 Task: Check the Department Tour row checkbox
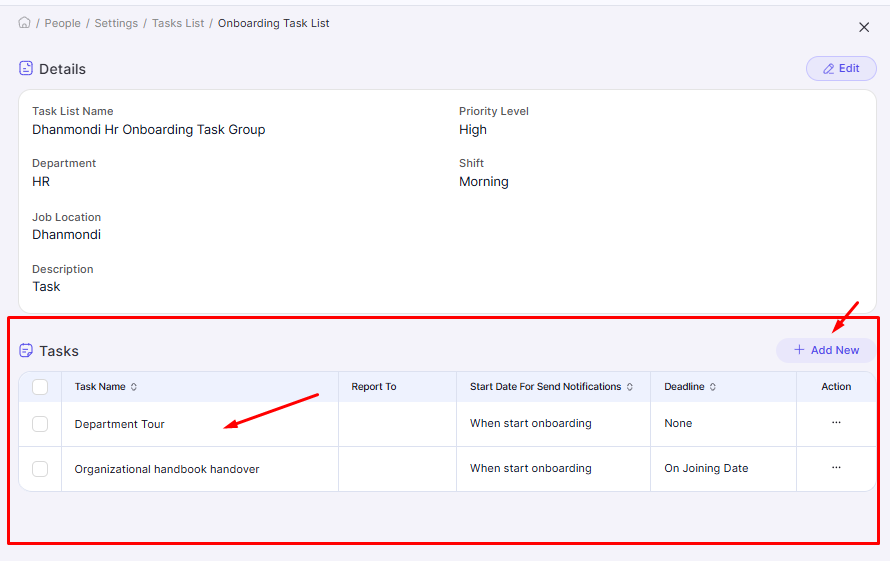coord(40,424)
